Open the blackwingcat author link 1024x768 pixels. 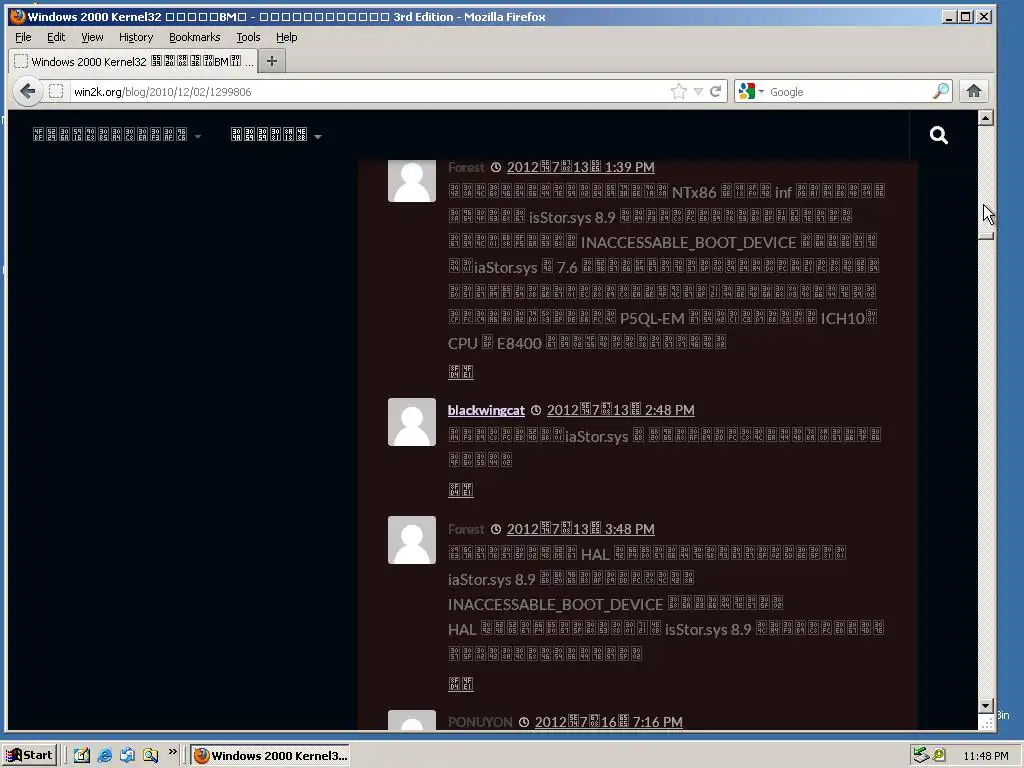pyautogui.click(x=486, y=410)
